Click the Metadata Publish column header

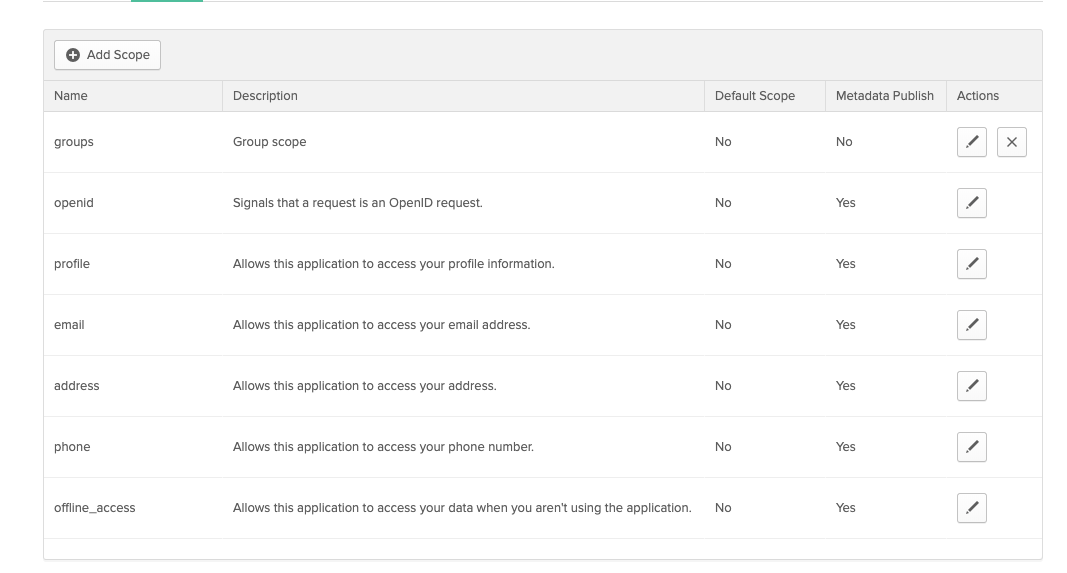pyautogui.click(x=885, y=96)
